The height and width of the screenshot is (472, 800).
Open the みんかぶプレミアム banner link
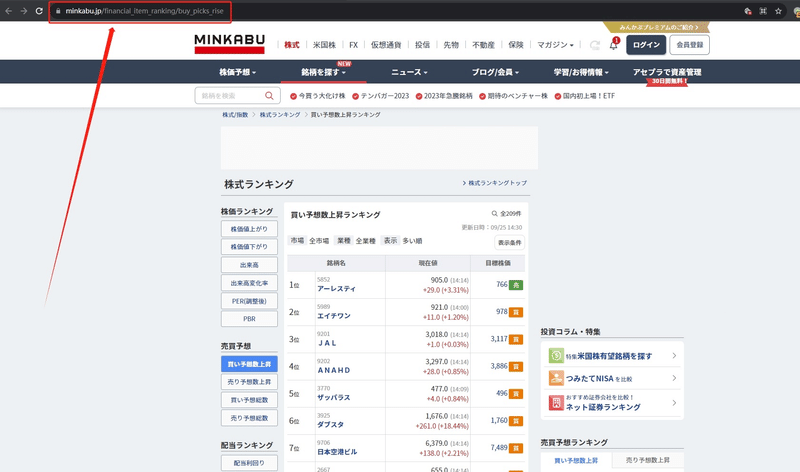pyautogui.click(x=658, y=27)
